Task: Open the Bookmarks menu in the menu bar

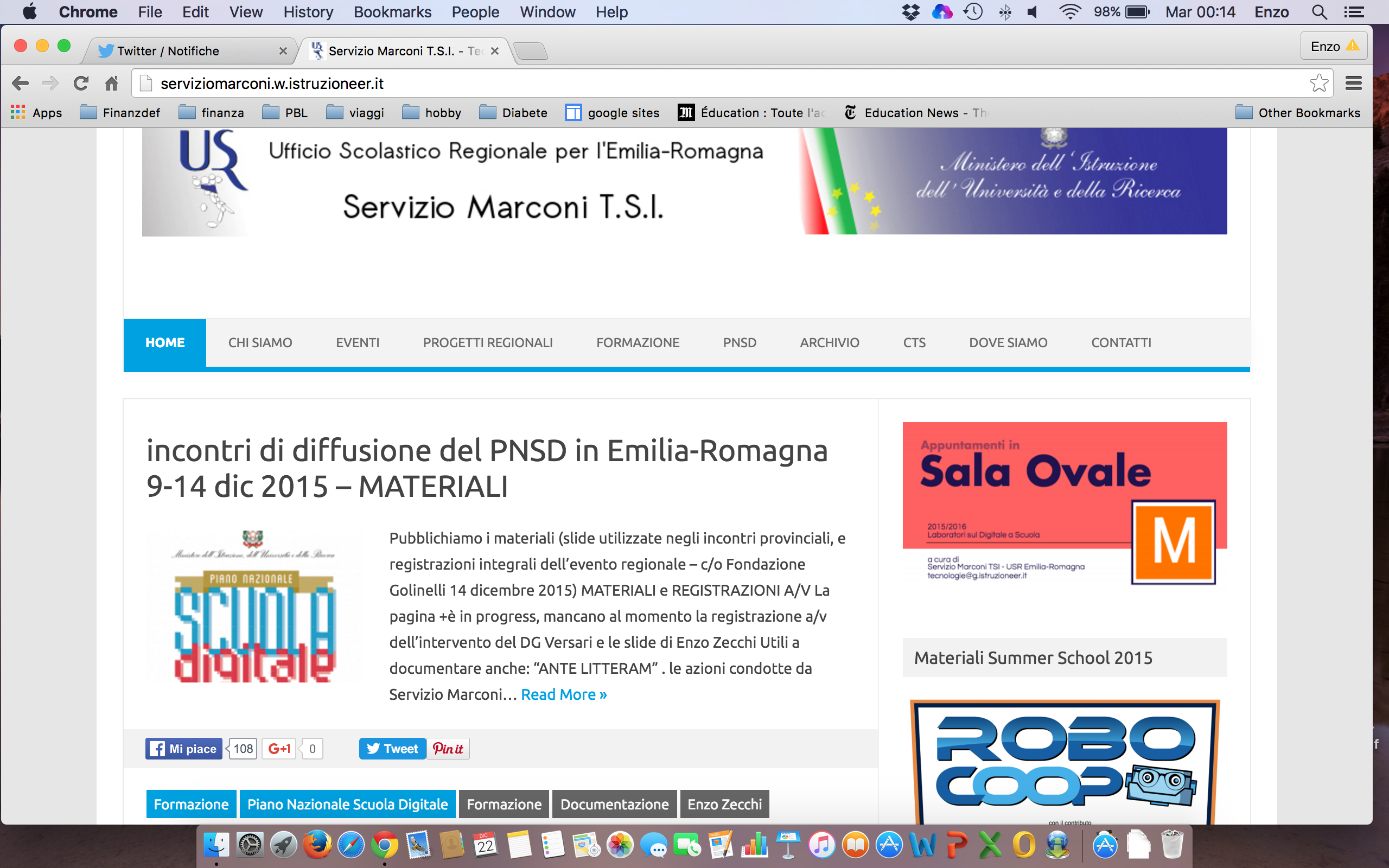Action: pos(392,12)
